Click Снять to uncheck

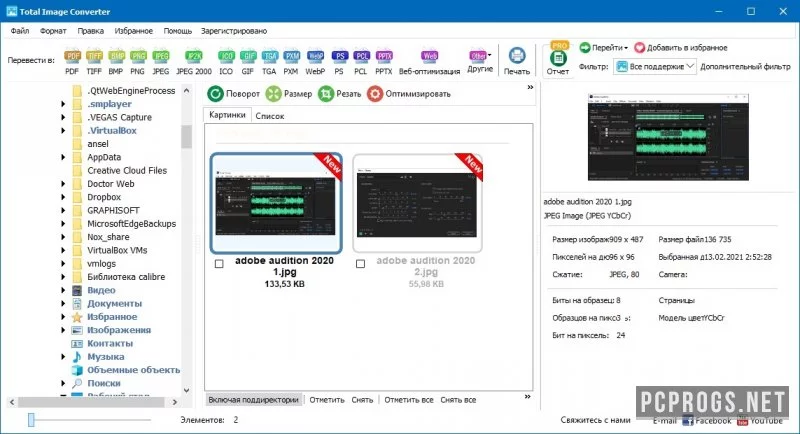[x=362, y=400]
